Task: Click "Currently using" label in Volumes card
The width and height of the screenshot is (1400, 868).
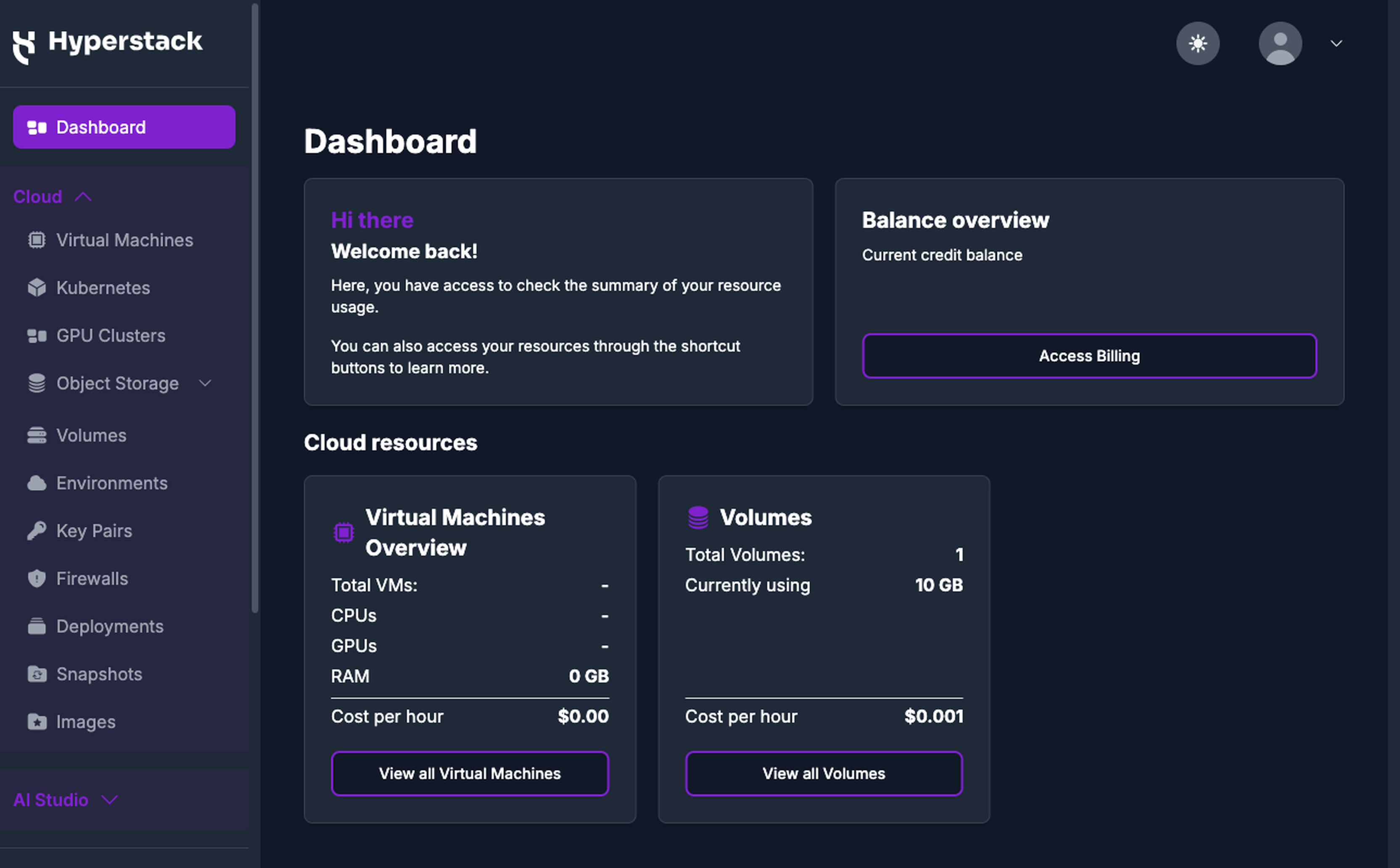Action: pos(748,586)
